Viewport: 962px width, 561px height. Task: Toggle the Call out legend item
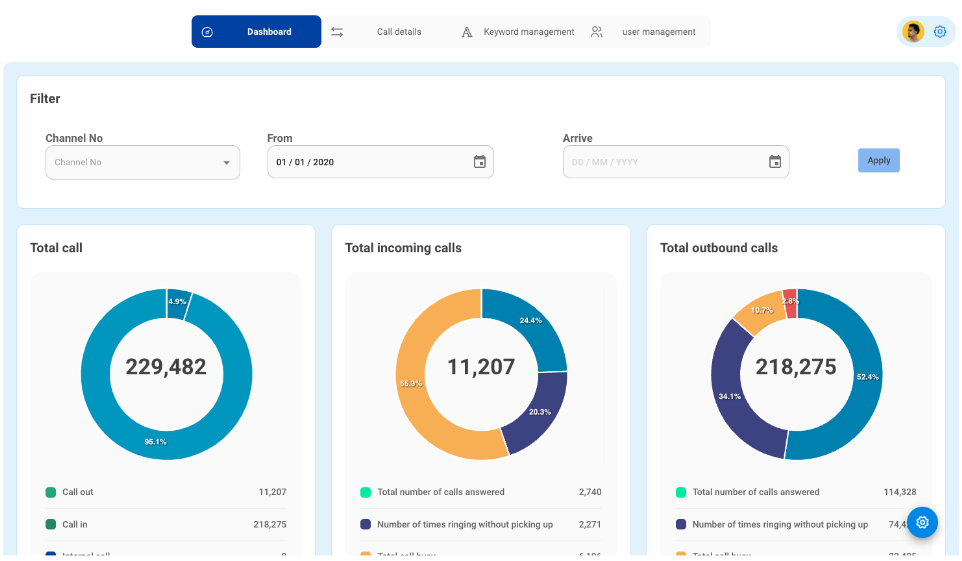pyautogui.click(x=77, y=492)
